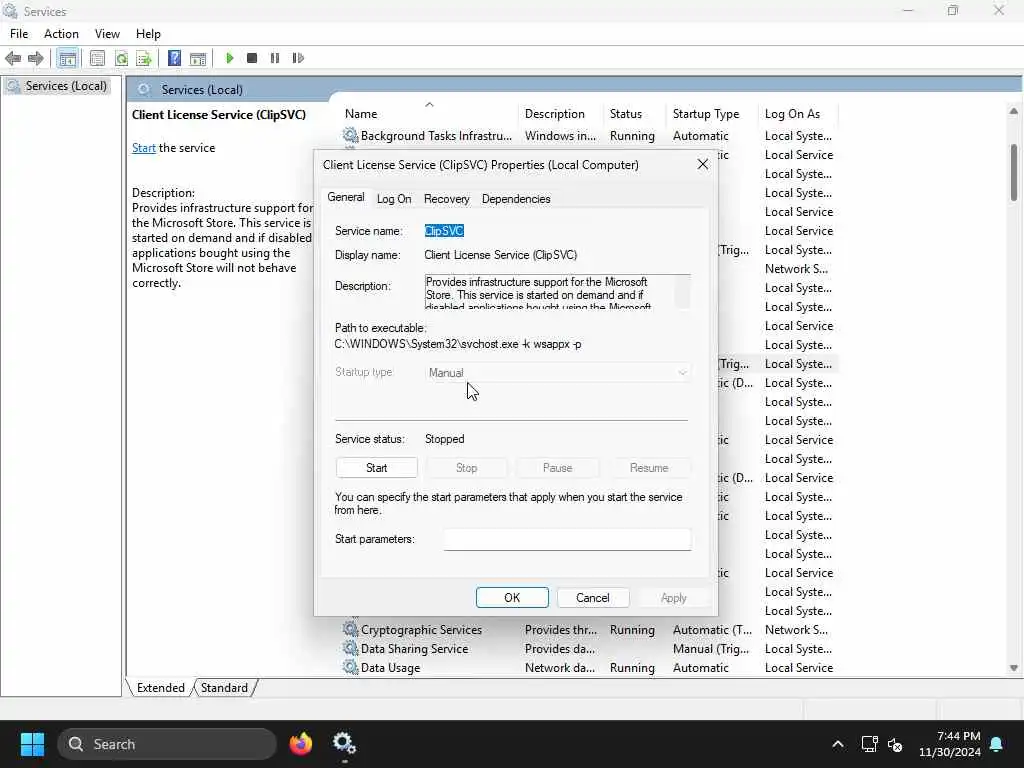Click inside the Start parameters input field
This screenshot has height=768, width=1024.
[x=567, y=539]
